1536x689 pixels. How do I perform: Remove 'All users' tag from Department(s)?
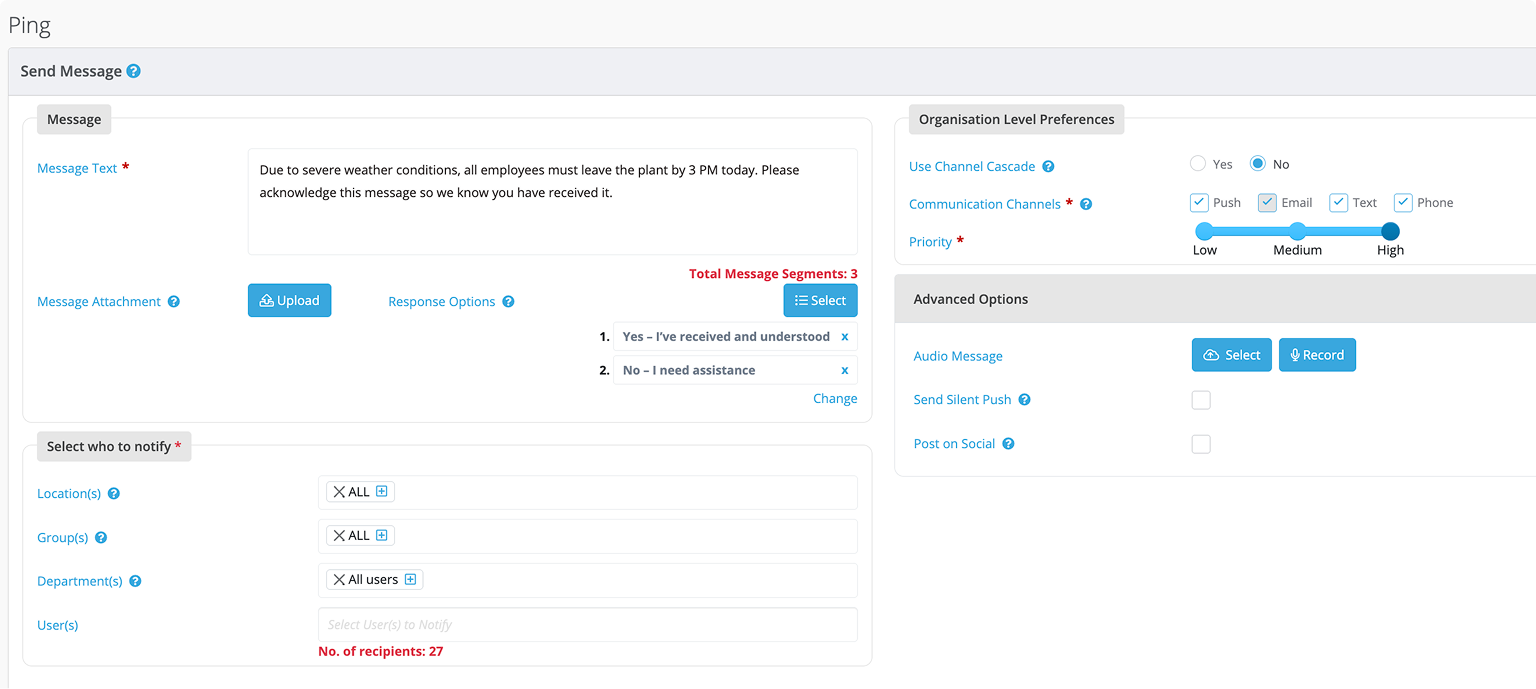[339, 580]
